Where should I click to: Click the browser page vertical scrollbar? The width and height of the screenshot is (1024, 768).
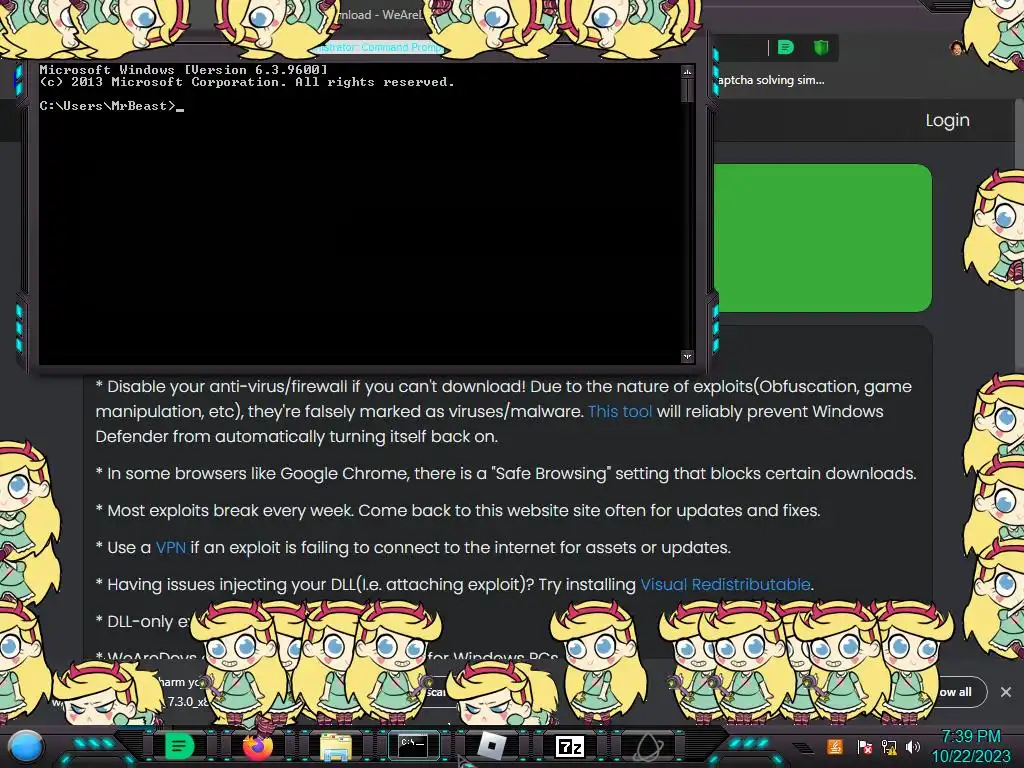click(x=1019, y=235)
